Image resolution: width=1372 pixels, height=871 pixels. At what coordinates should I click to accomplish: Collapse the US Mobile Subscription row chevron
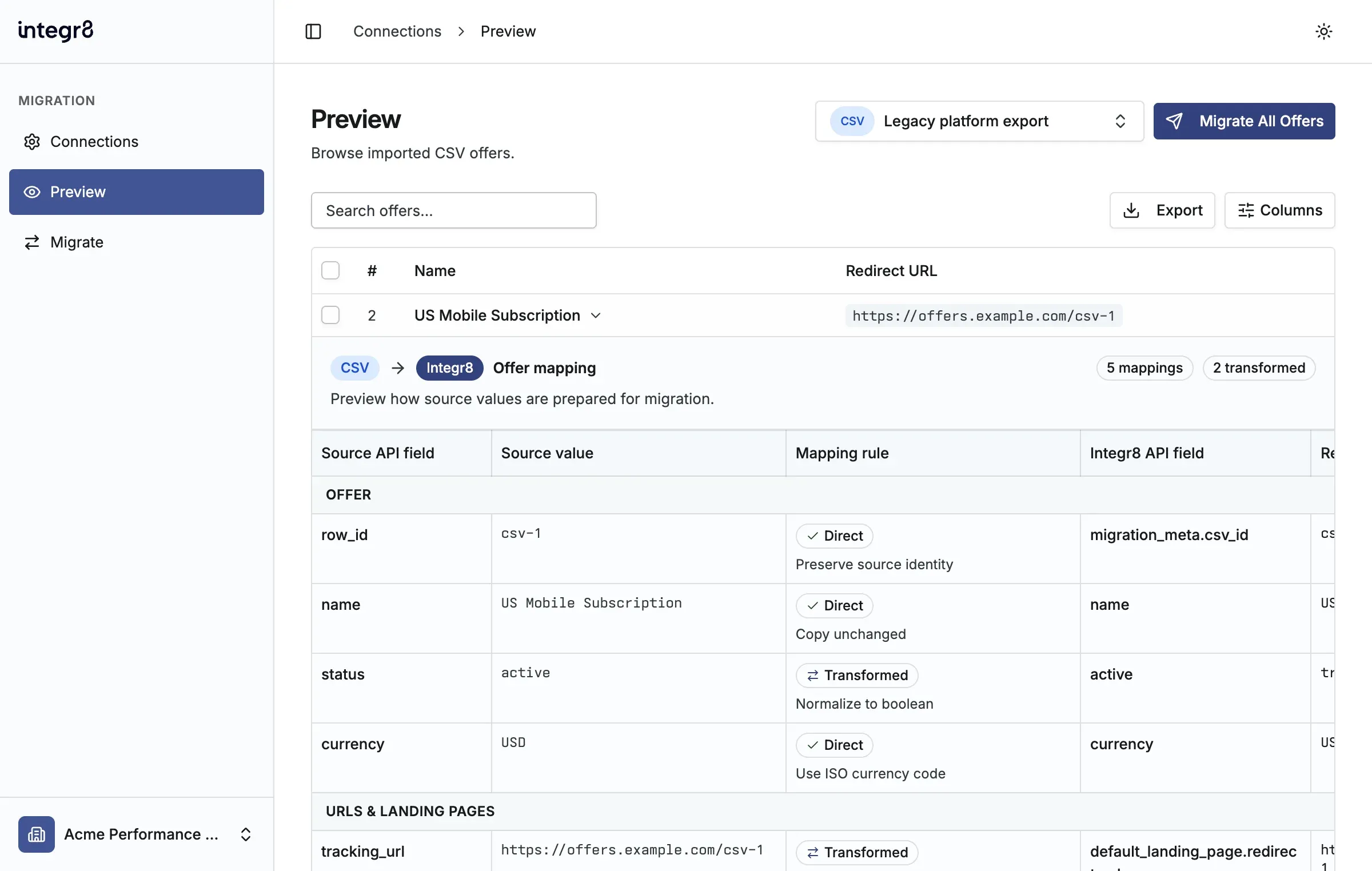[x=596, y=315]
